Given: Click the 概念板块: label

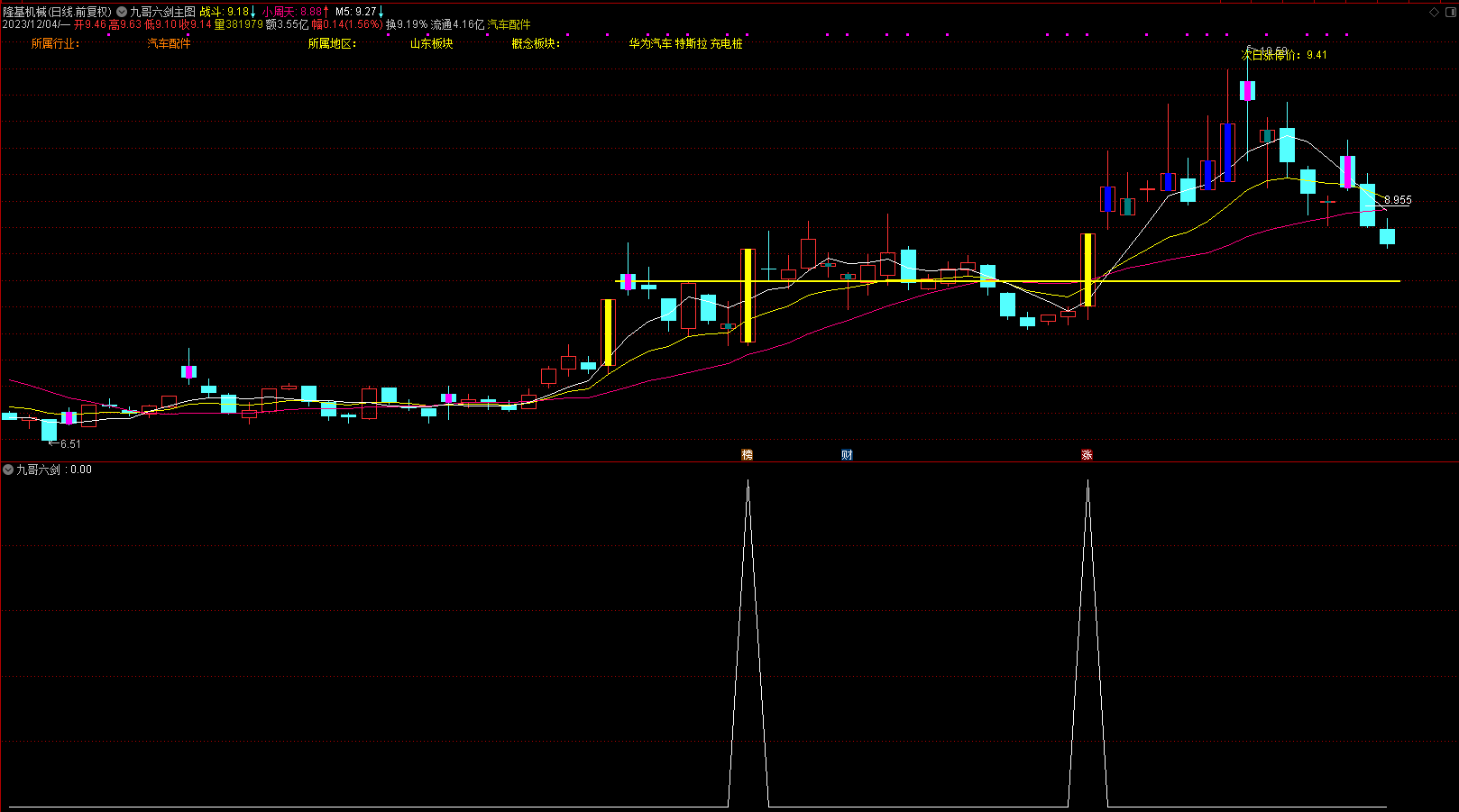Looking at the screenshot, I should [x=536, y=43].
